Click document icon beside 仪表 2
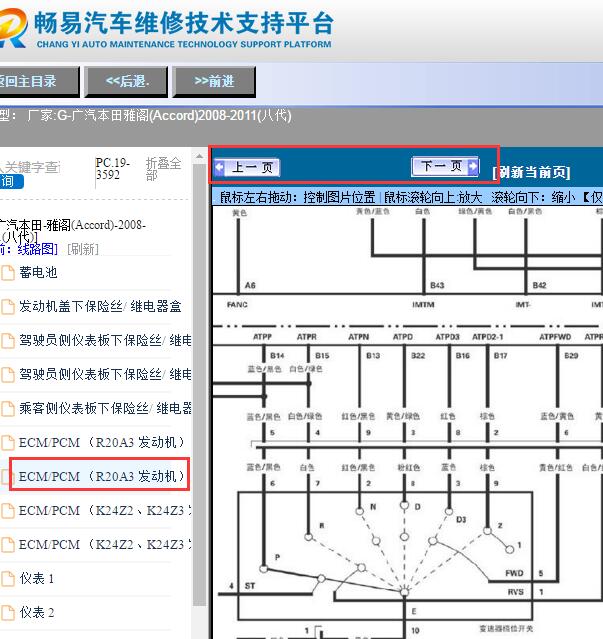The height and width of the screenshot is (639, 603). [8, 613]
